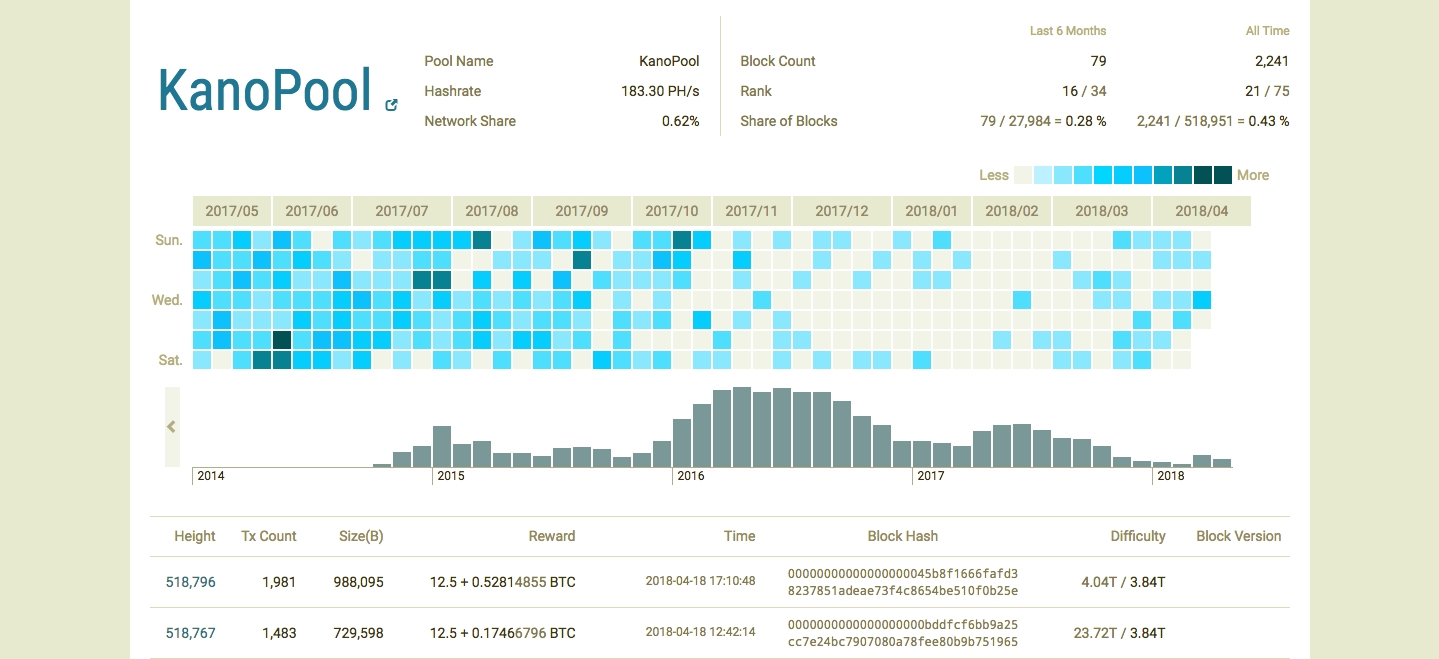Click the timestamp 2018-04-18 12:42:14
1439x659 pixels.
(700, 632)
